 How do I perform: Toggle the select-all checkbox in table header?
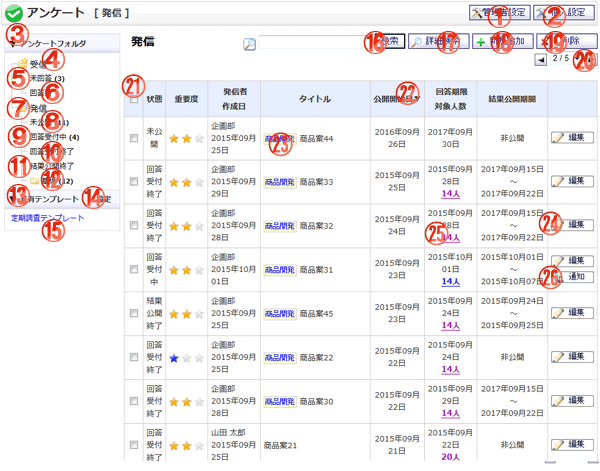[134, 99]
